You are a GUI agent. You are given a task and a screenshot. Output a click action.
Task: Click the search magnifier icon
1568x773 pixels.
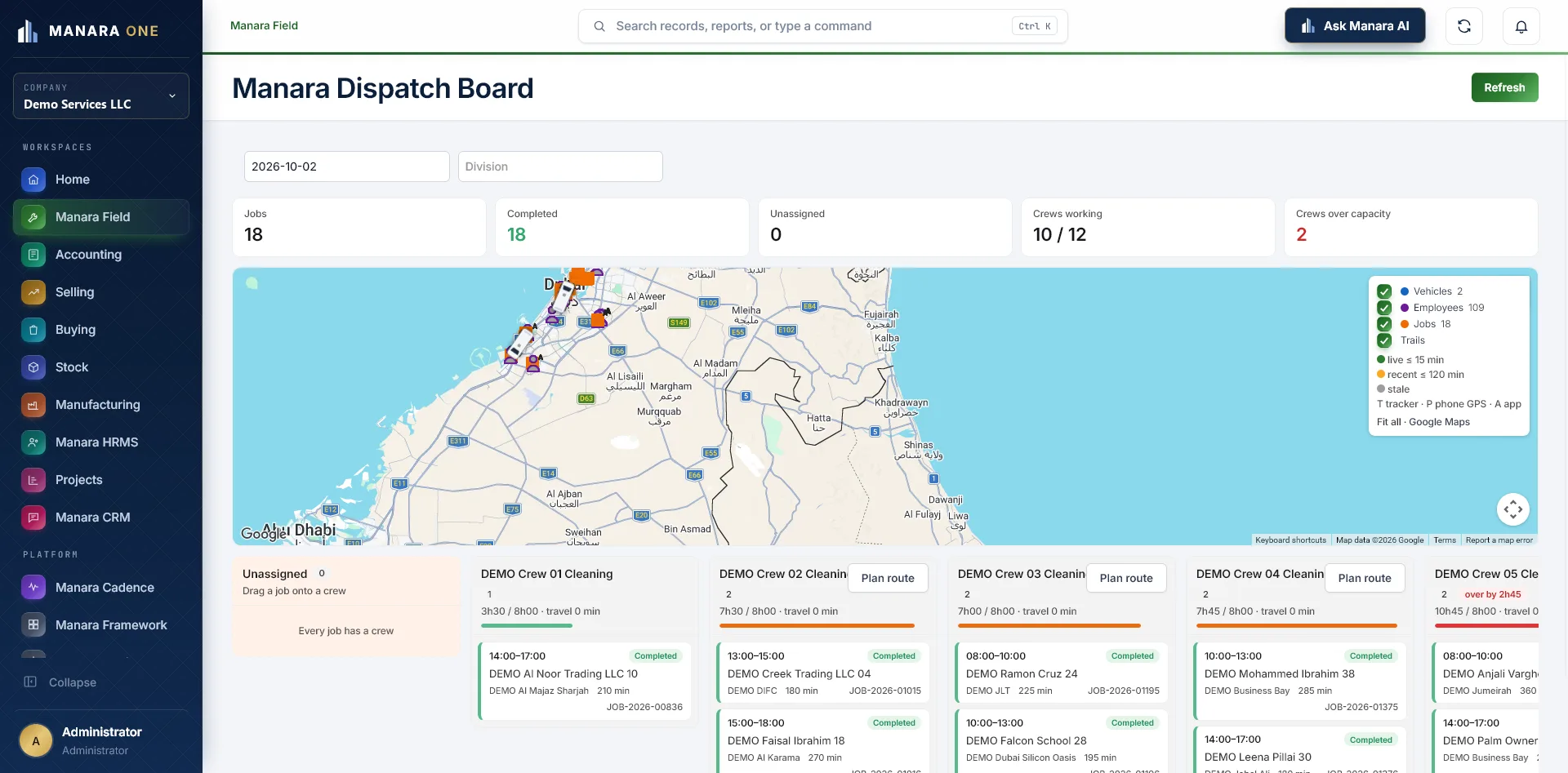(x=599, y=26)
